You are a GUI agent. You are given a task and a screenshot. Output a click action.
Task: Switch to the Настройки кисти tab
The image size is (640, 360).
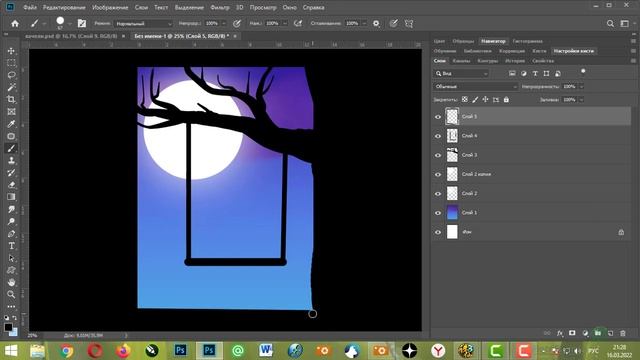573,51
